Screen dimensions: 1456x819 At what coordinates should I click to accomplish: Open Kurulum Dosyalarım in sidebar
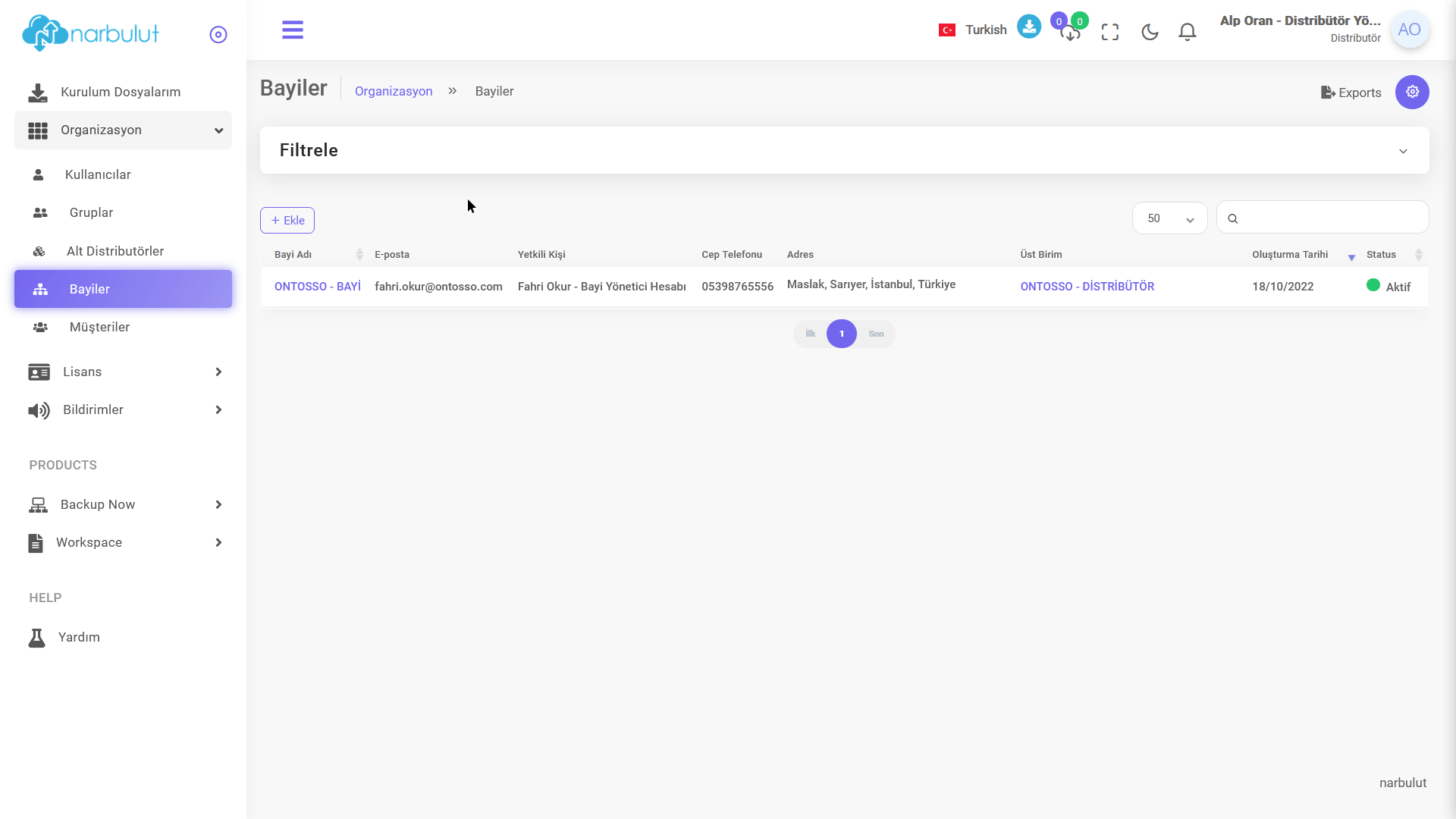click(123, 93)
